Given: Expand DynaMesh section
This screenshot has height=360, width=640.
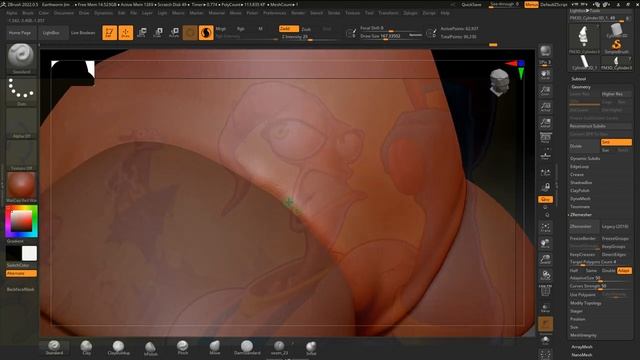Looking at the screenshot, I should pos(580,198).
